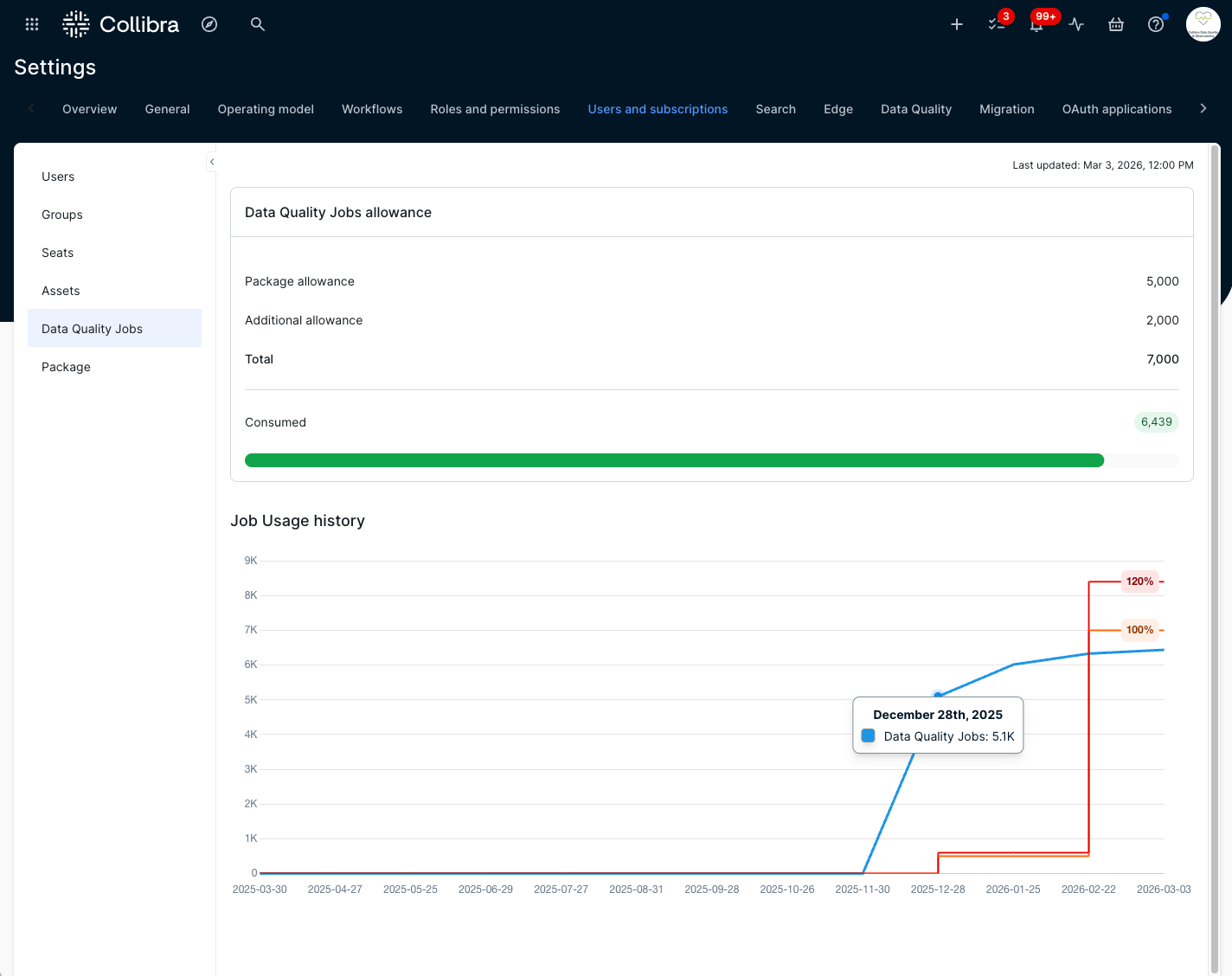Click the green consumed progress bar
This screenshot has height=976, width=1232.
click(673, 460)
